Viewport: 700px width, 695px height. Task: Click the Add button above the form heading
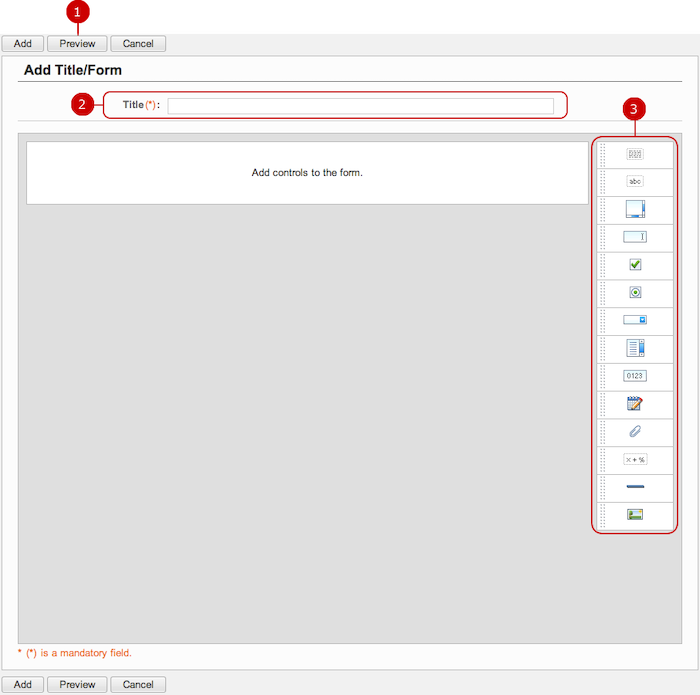[x=23, y=44]
